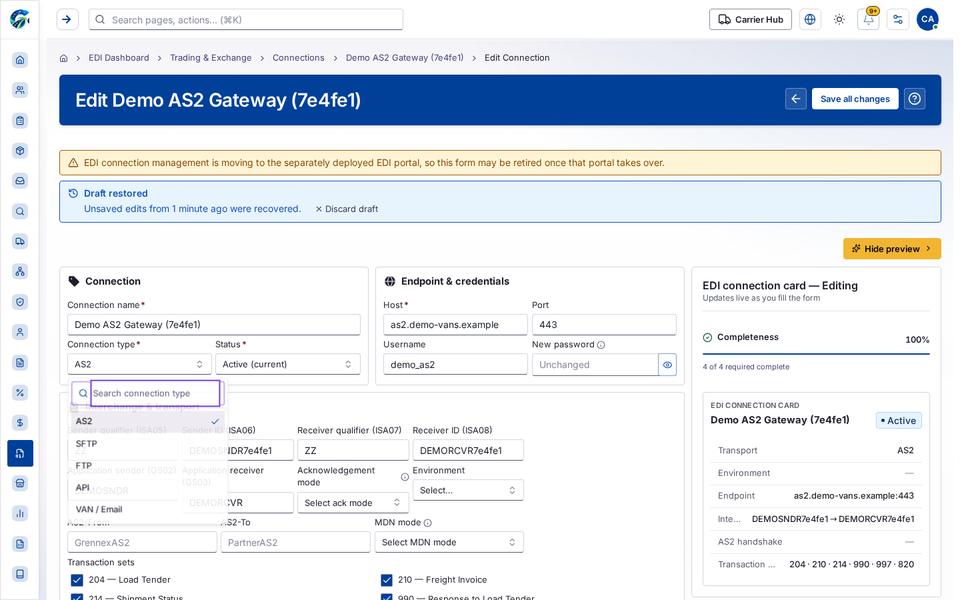
Task: Go to EDI Dashboard breadcrumb
Action: pyautogui.click(x=119, y=58)
